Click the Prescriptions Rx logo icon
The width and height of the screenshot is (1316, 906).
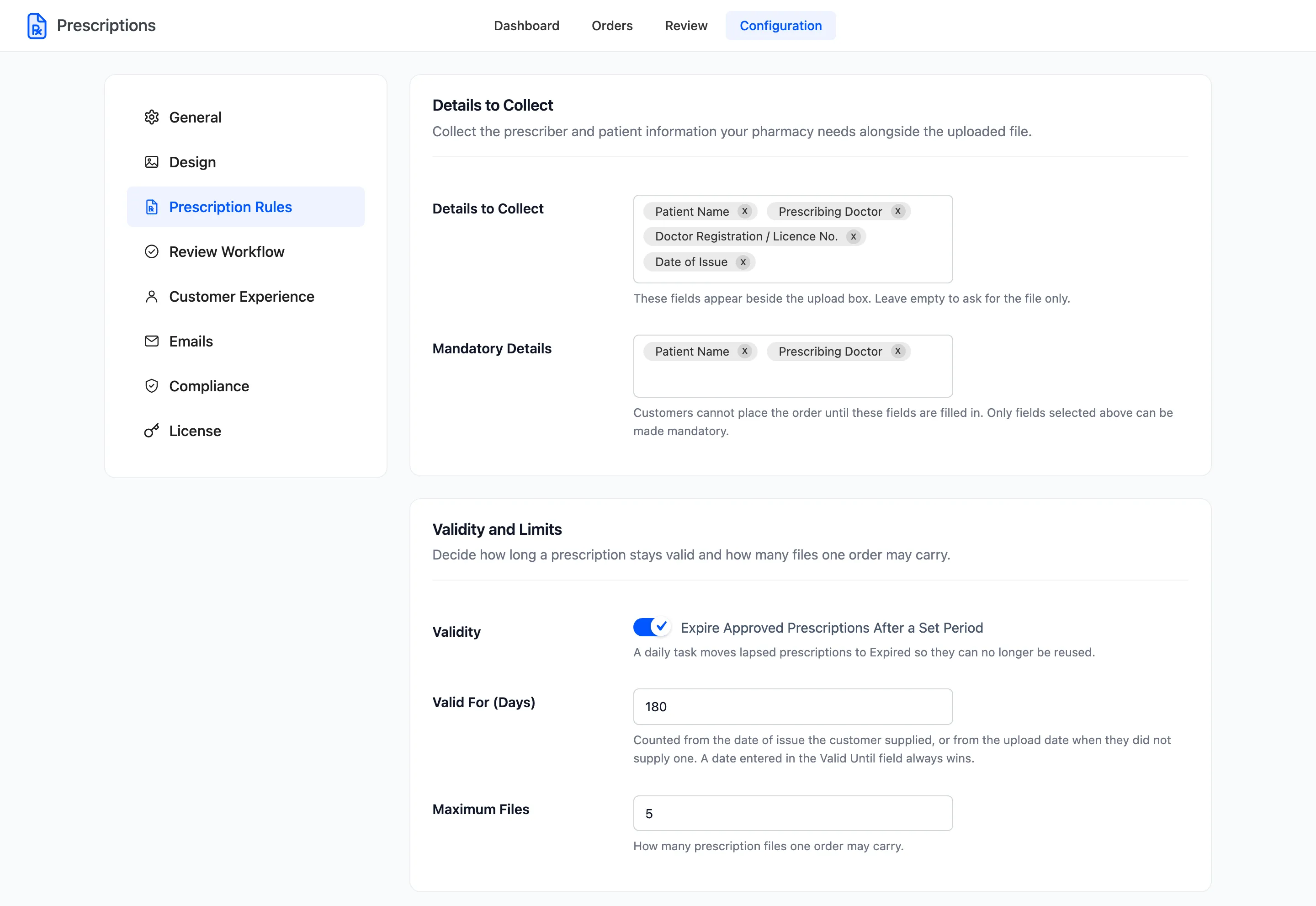[37, 26]
